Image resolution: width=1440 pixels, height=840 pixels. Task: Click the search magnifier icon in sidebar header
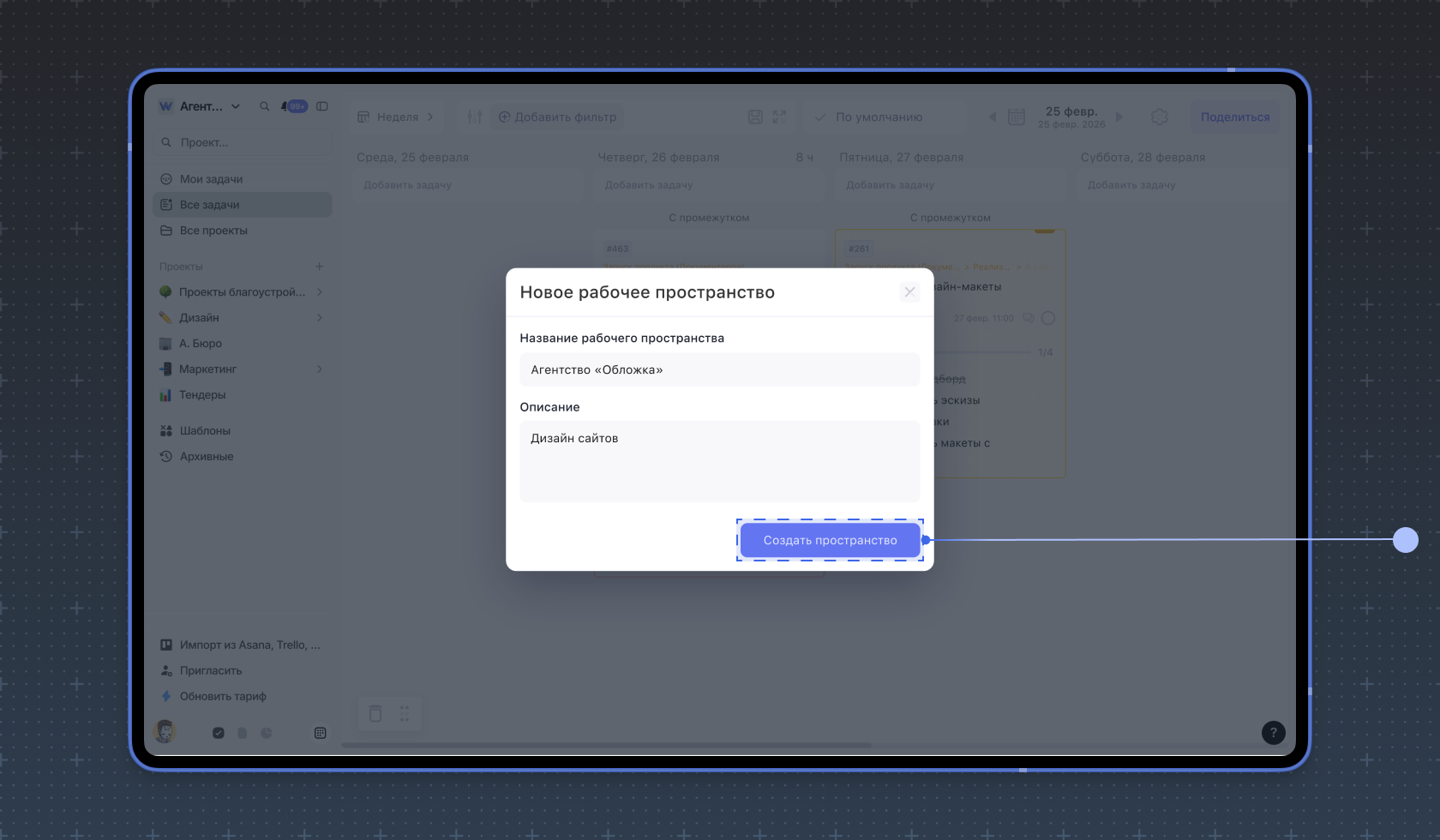(x=264, y=106)
